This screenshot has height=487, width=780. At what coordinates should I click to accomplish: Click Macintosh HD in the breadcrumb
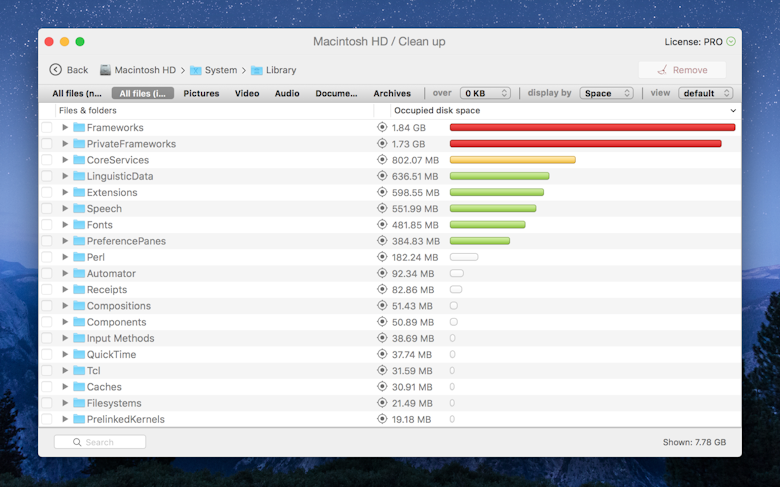click(145, 70)
